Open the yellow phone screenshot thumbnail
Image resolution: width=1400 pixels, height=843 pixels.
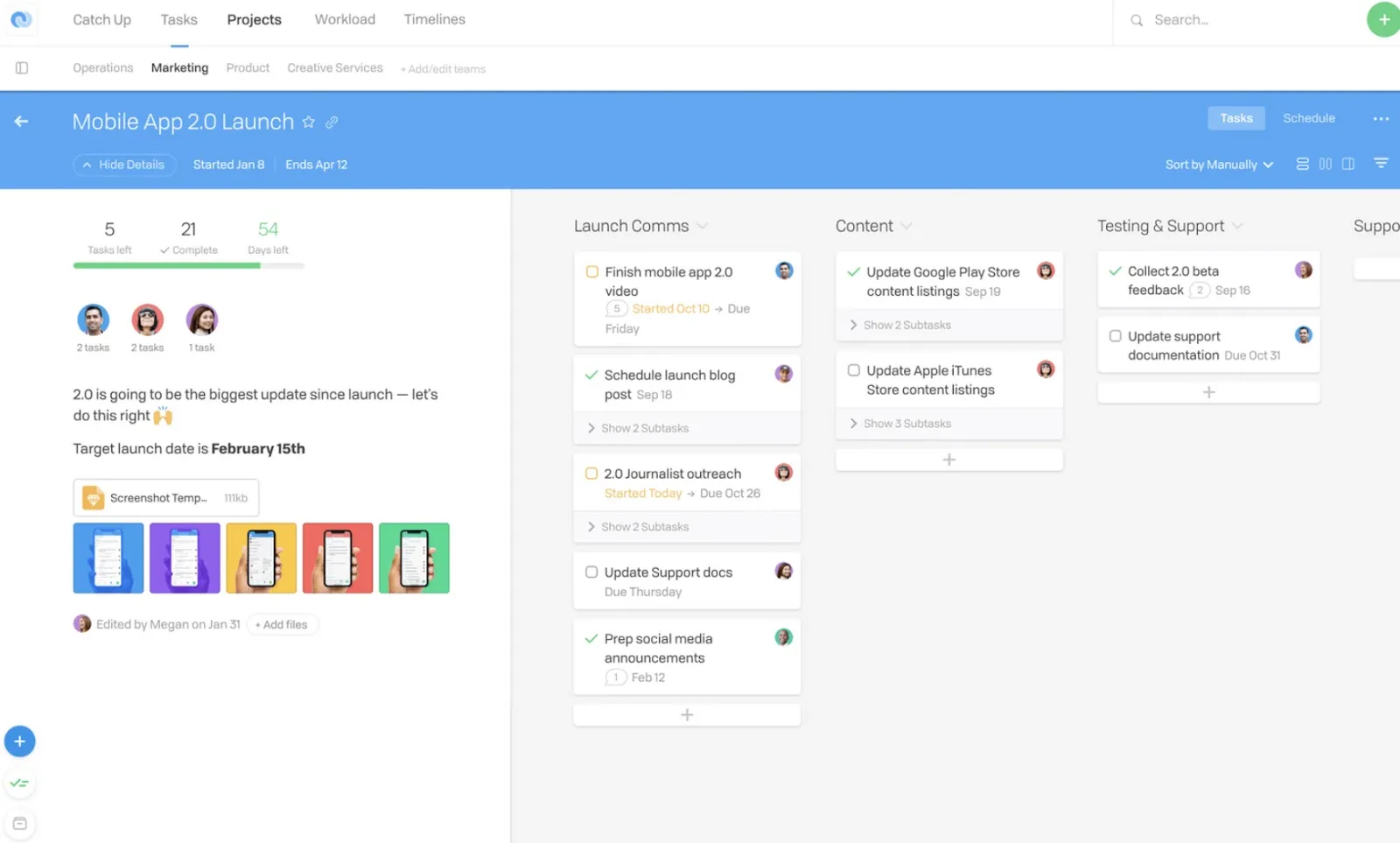point(262,558)
